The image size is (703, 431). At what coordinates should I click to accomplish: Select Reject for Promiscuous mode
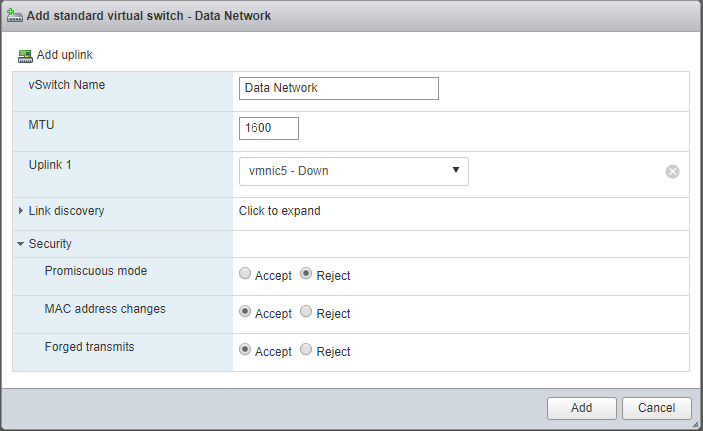pyautogui.click(x=306, y=274)
